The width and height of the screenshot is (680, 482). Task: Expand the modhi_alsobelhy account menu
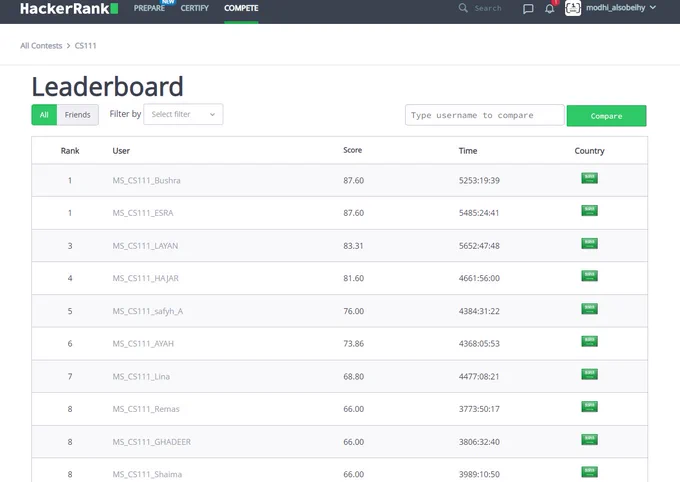point(621,7)
